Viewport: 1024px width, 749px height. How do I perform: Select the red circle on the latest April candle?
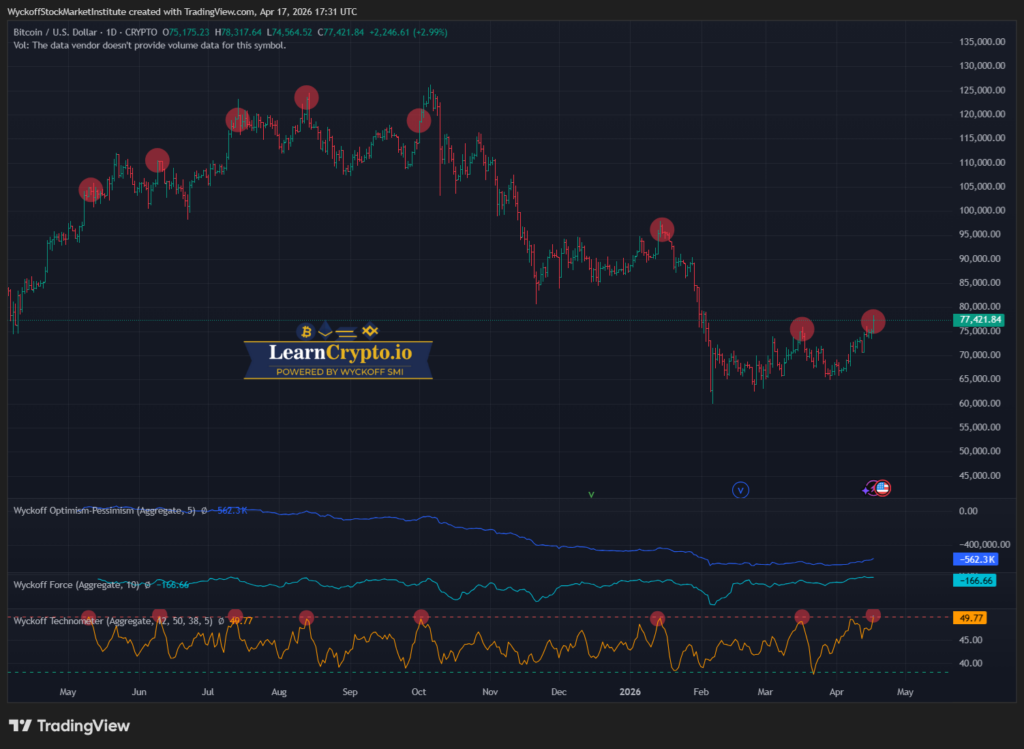click(873, 321)
